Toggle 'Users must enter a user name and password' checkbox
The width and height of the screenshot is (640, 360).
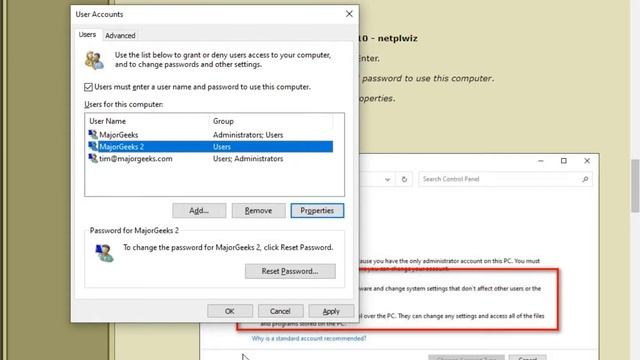click(x=89, y=87)
